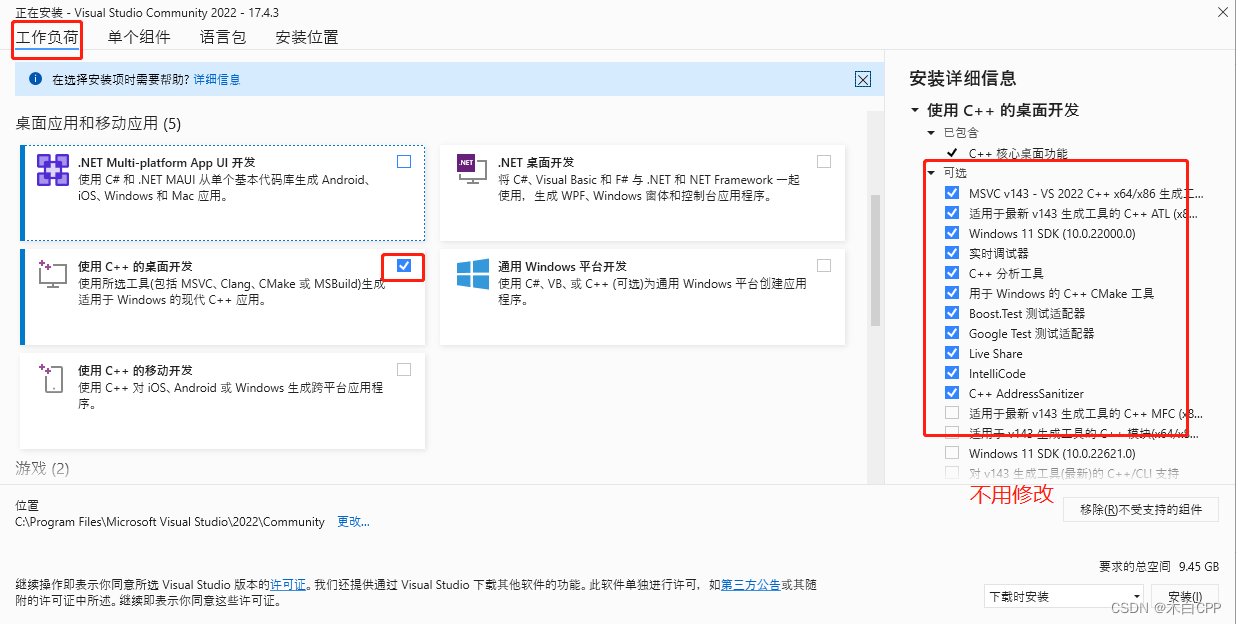Switch to the 单个组件 tab
The width and height of the screenshot is (1236, 624).
pos(139,38)
